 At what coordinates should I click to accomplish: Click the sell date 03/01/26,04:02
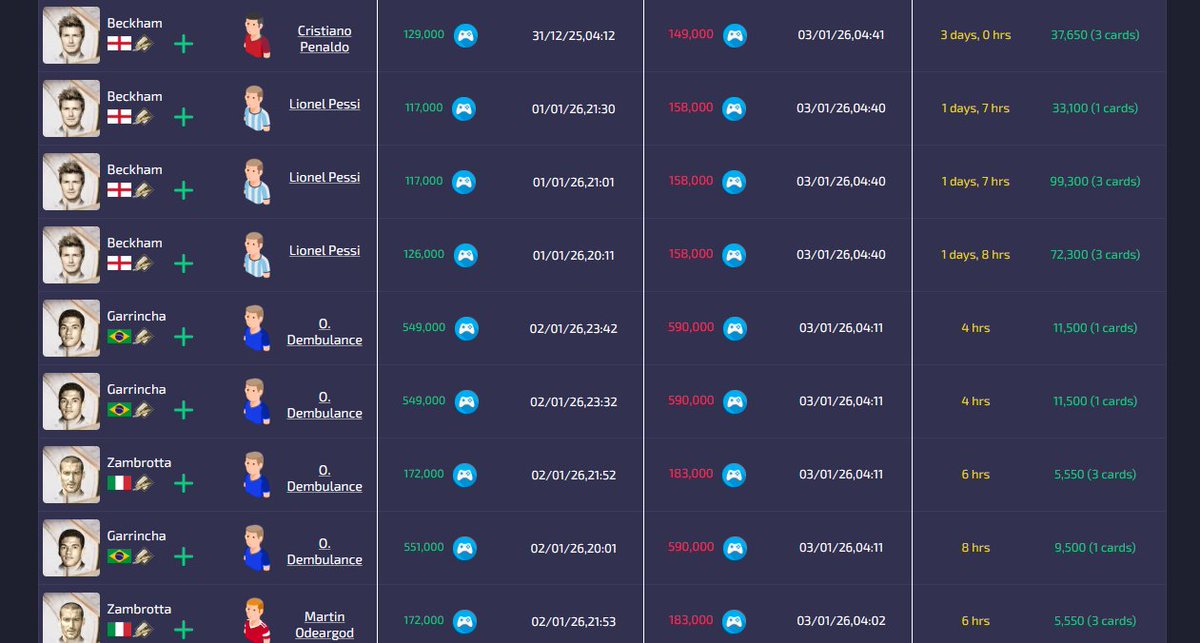(841, 621)
